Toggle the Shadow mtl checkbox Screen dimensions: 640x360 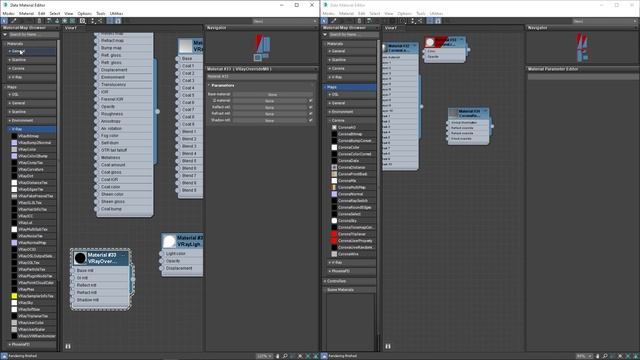pos(311,120)
